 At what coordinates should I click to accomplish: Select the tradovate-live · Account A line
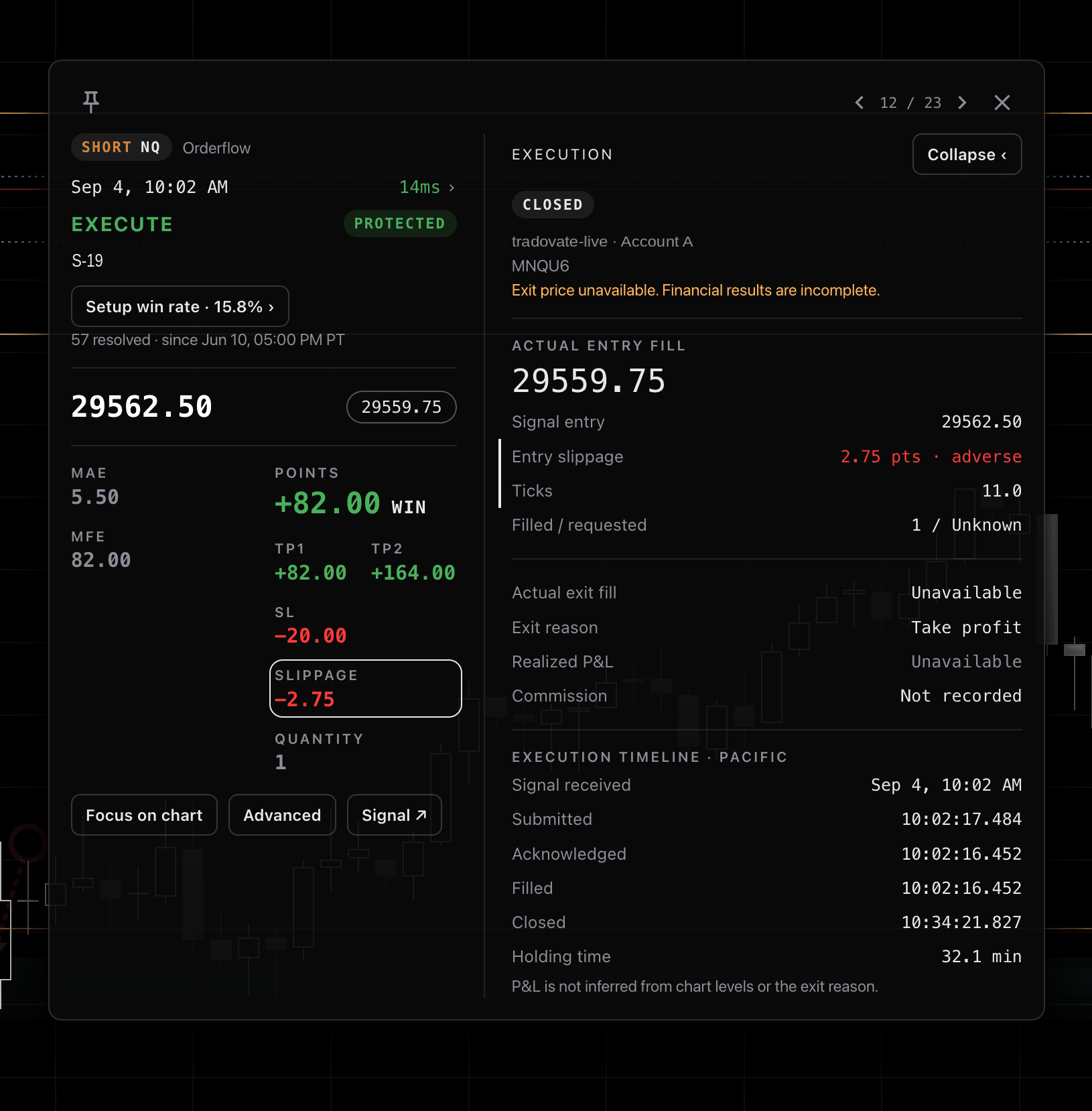(x=602, y=241)
